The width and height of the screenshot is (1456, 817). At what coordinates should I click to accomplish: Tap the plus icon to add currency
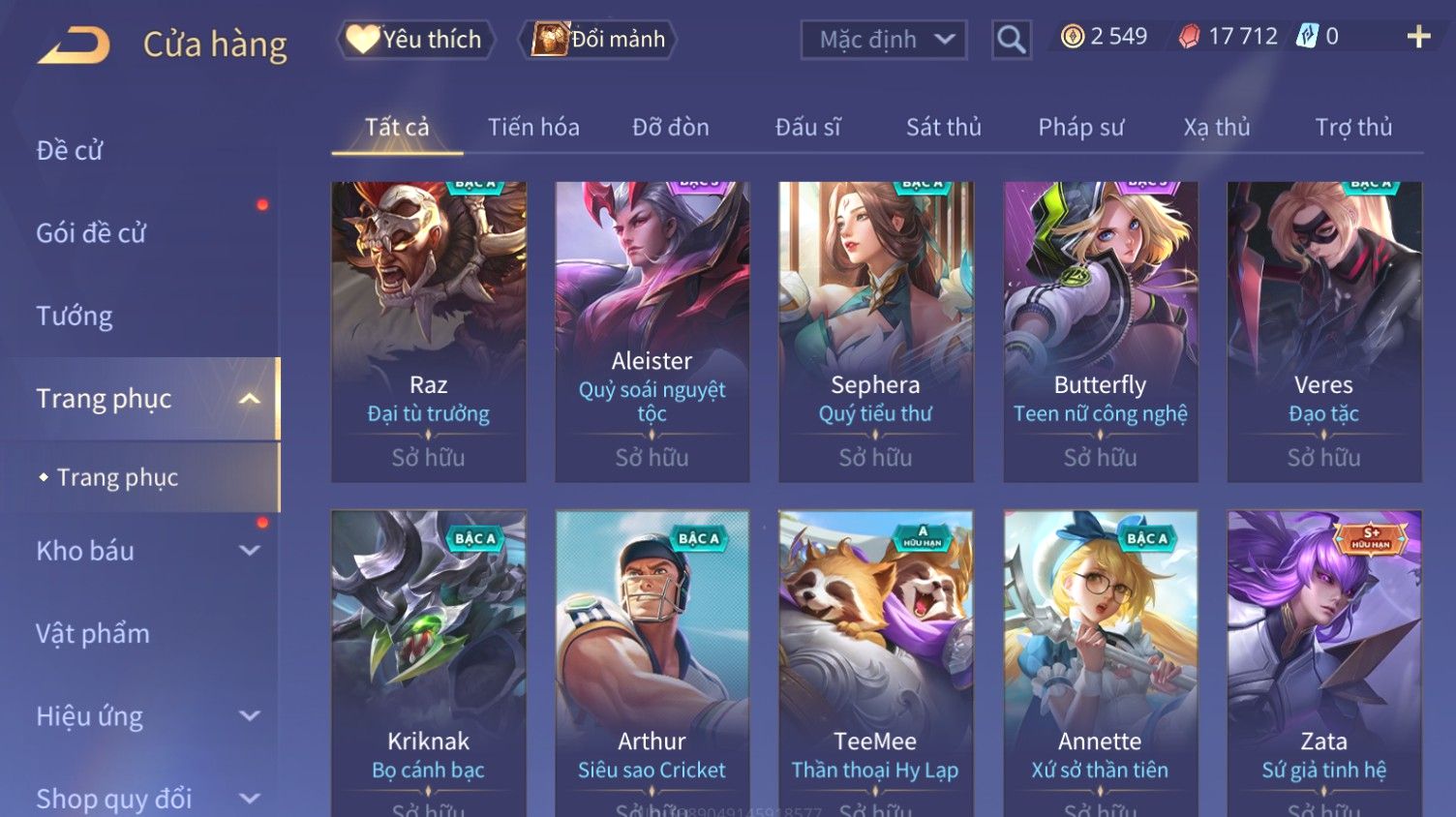click(x=1418, y=37)
